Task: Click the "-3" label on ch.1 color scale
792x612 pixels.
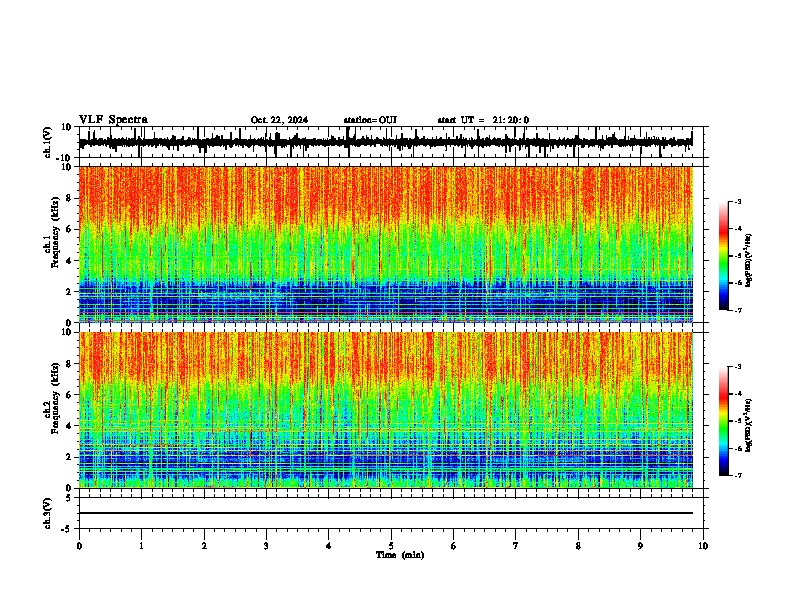Action: click(x=738, y=201)
